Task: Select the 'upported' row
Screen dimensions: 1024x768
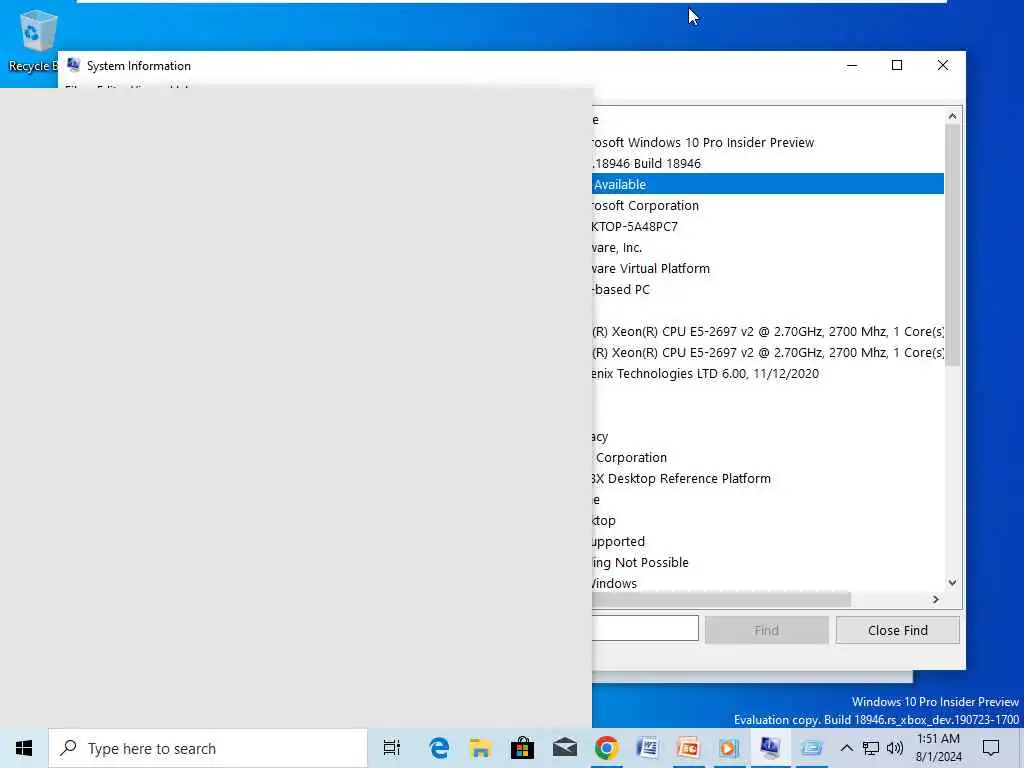Action: [768, 541]
